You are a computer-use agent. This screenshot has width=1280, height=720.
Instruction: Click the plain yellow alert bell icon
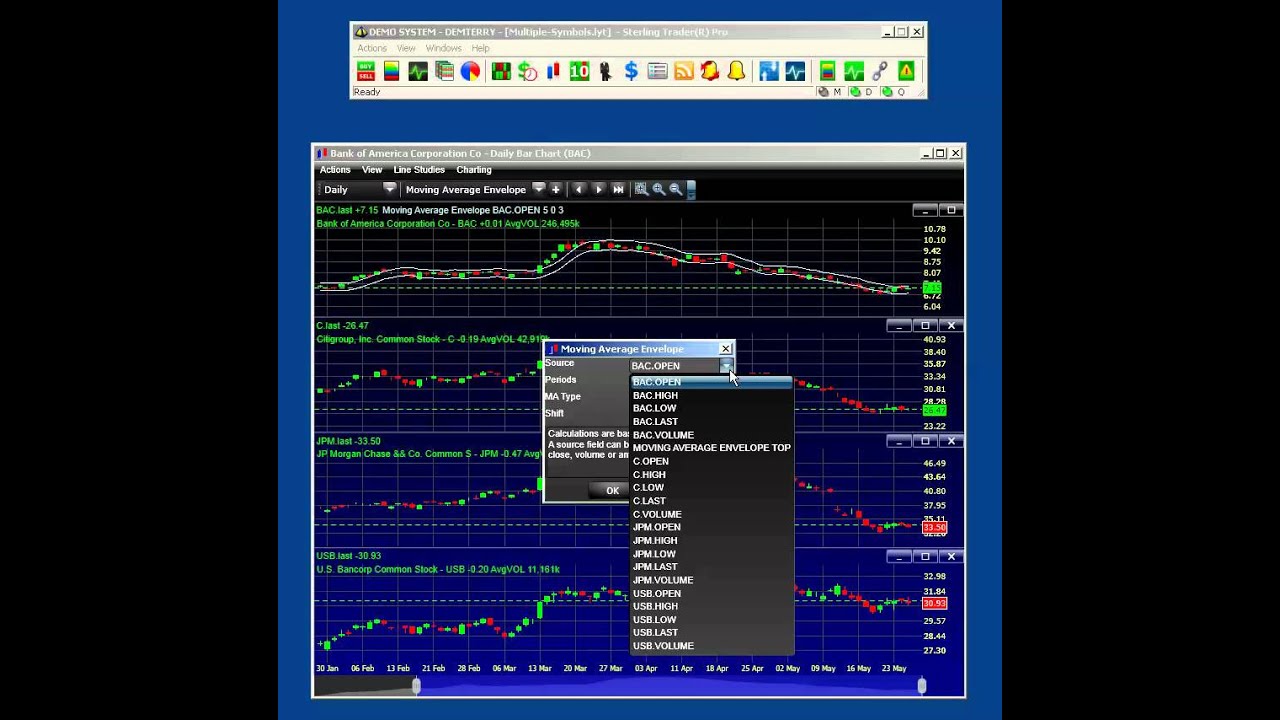(736, 71)
